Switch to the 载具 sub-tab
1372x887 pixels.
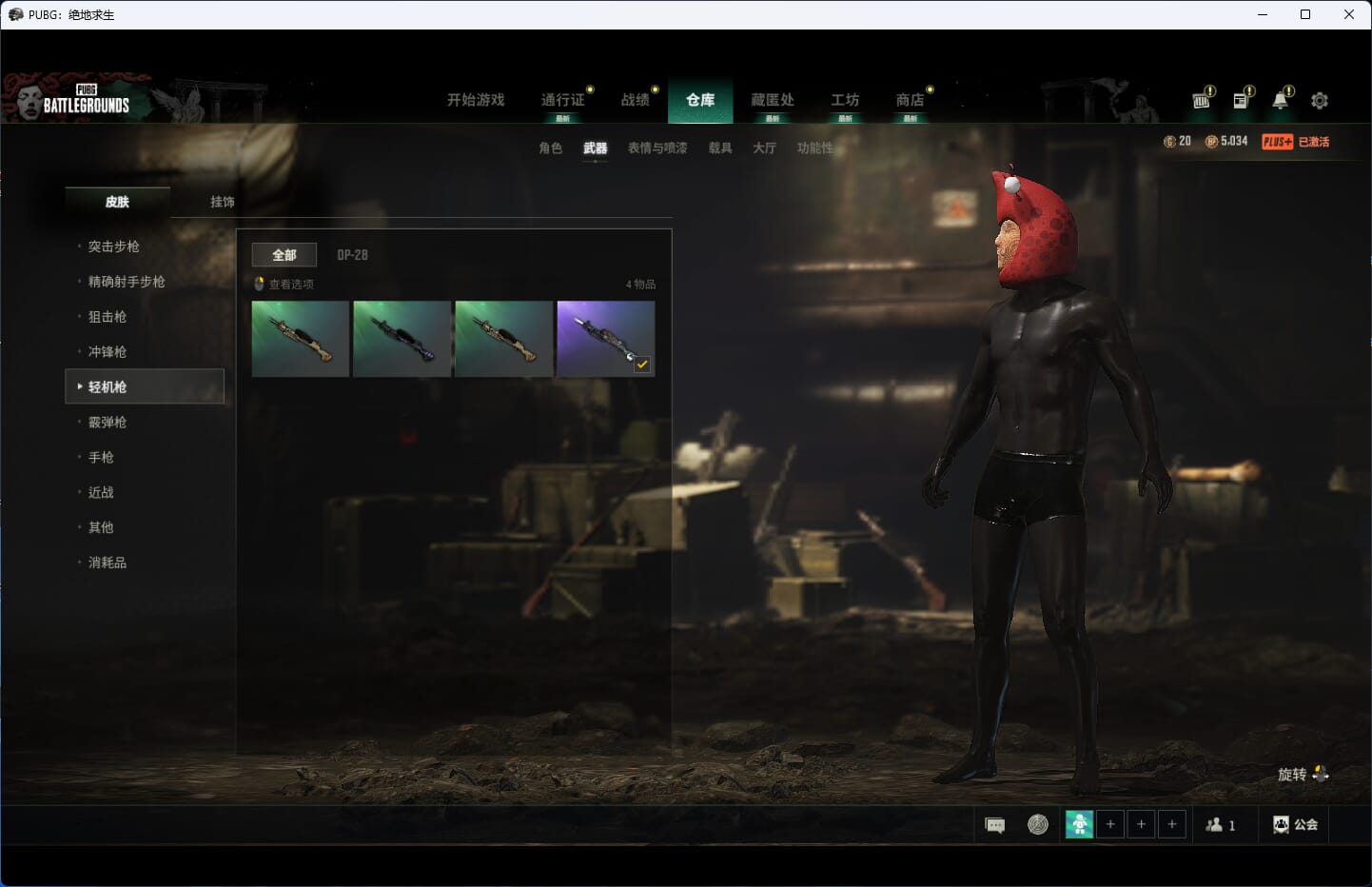[720, 148]
